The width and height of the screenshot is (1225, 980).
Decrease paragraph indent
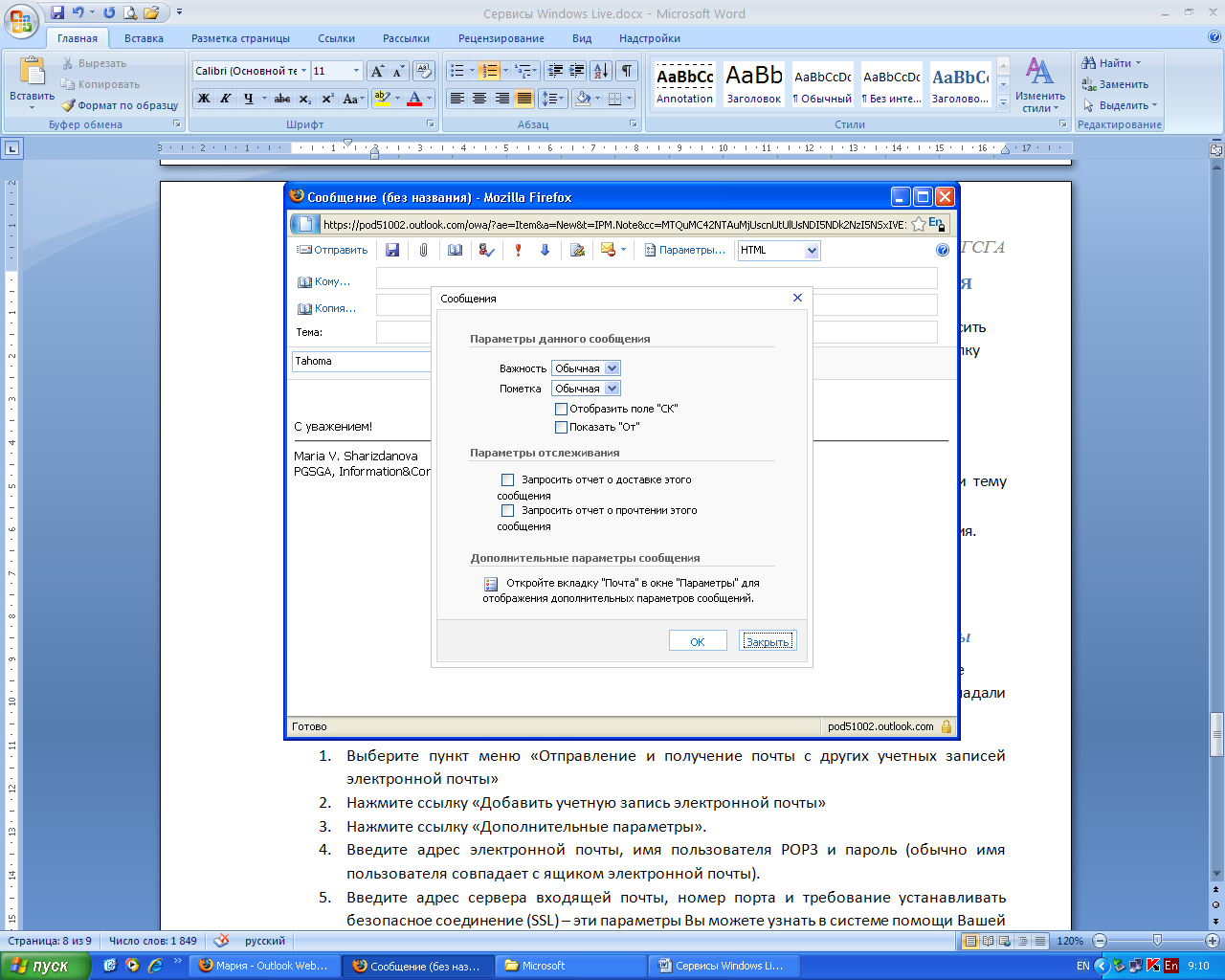tap(555, 71)
